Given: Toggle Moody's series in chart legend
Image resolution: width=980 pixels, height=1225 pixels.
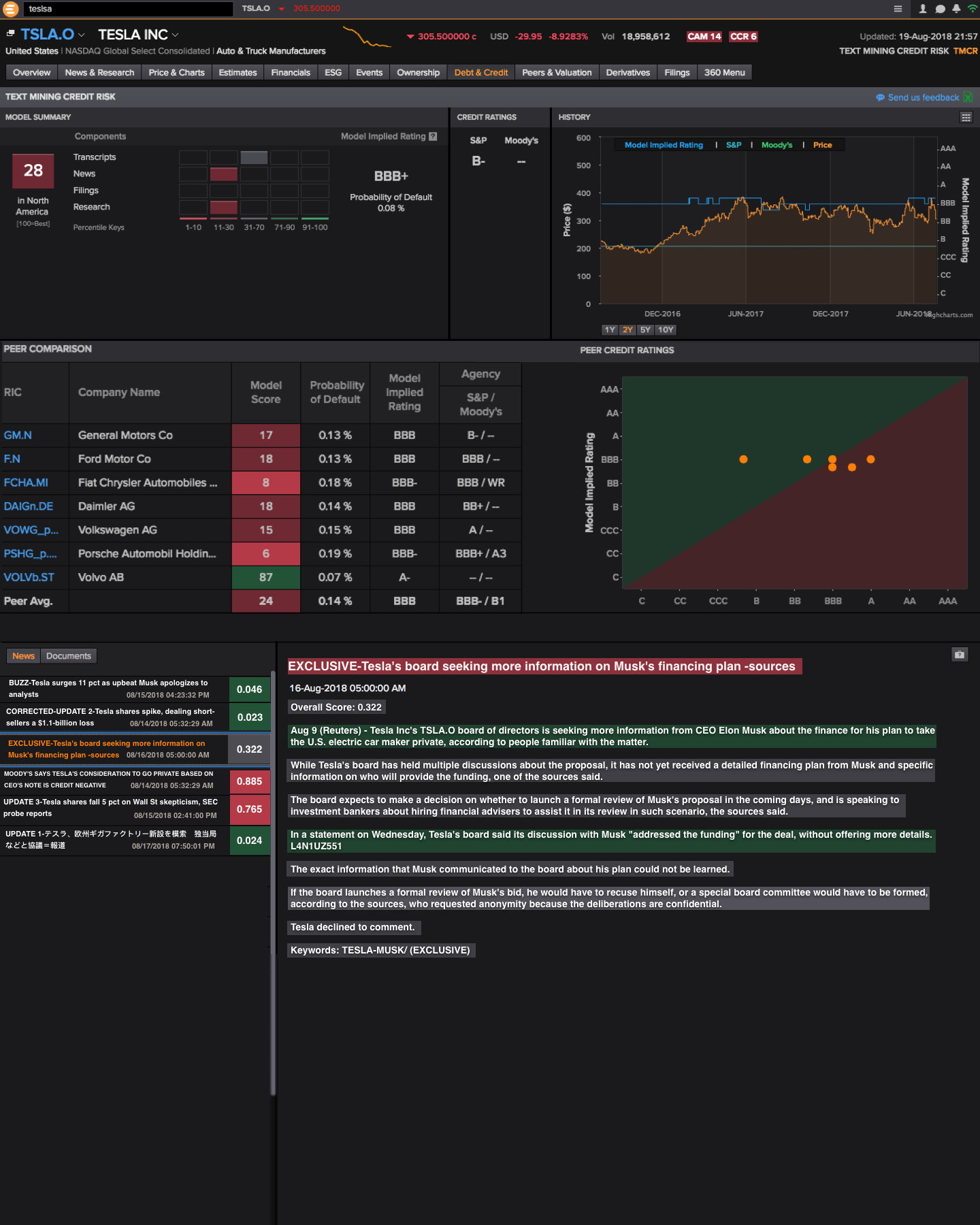Looking at the screenshot, I should (x=777, y=145).
